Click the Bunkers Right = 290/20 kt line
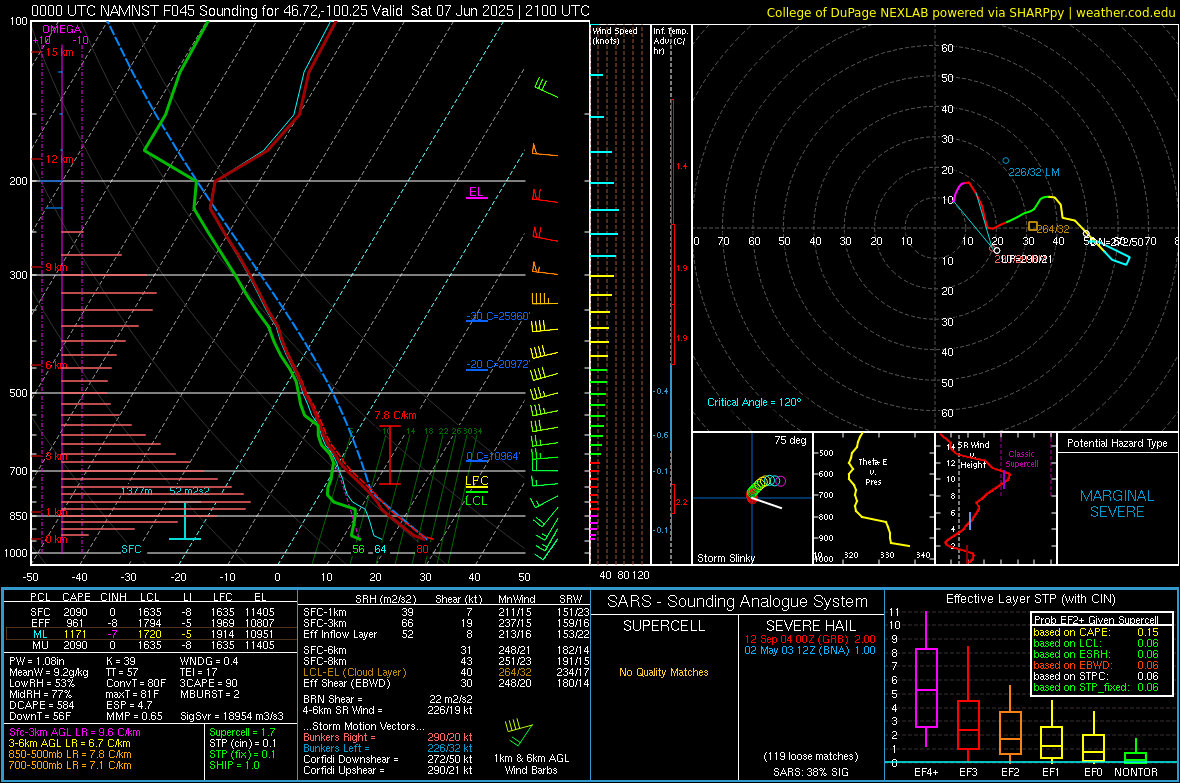This screenshot has height=783, width=1180. (388, 737)
